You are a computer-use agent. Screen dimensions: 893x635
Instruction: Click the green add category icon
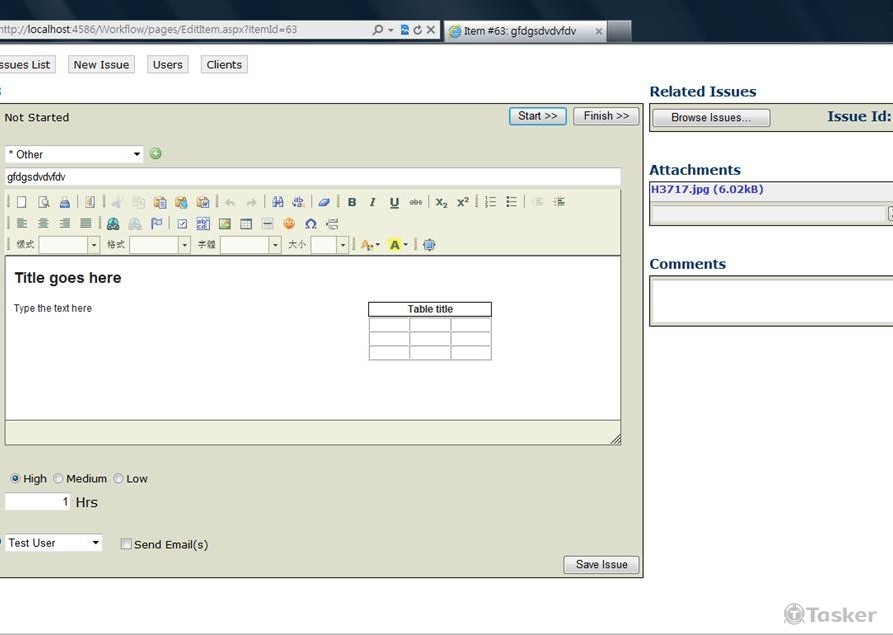point(155,154)
